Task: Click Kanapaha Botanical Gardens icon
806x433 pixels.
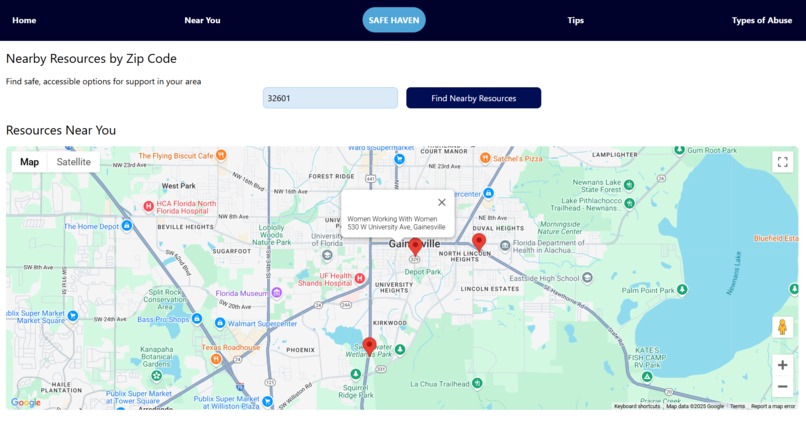Action: [156, 376]
